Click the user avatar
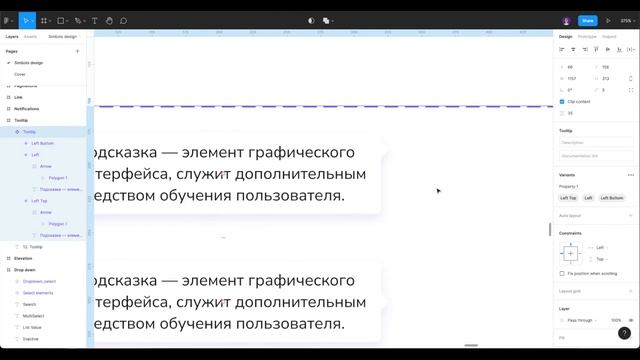Screen dimensions: 640x360 pyautogui.click(x=566, y=21)
